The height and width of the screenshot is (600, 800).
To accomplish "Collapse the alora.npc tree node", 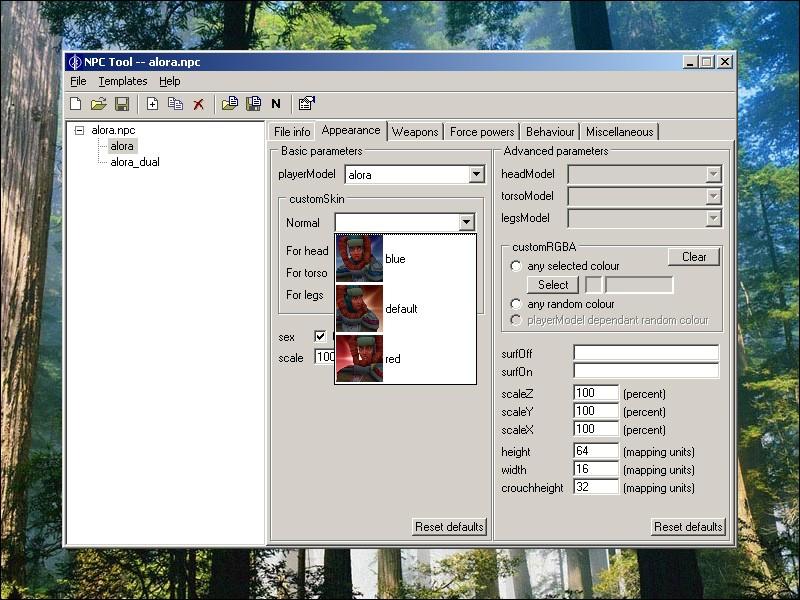I will click(80, 131).
